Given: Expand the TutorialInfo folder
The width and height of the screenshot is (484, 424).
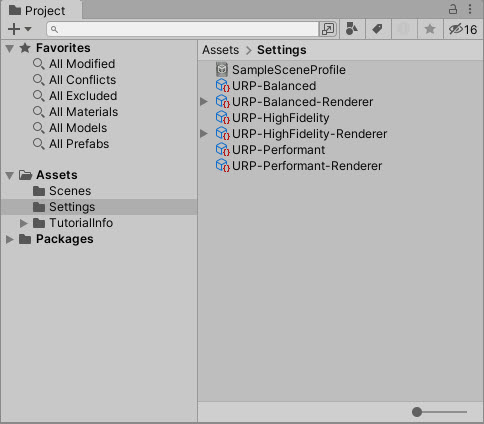Looking at the screenshot, I should (x=23, y=223).
